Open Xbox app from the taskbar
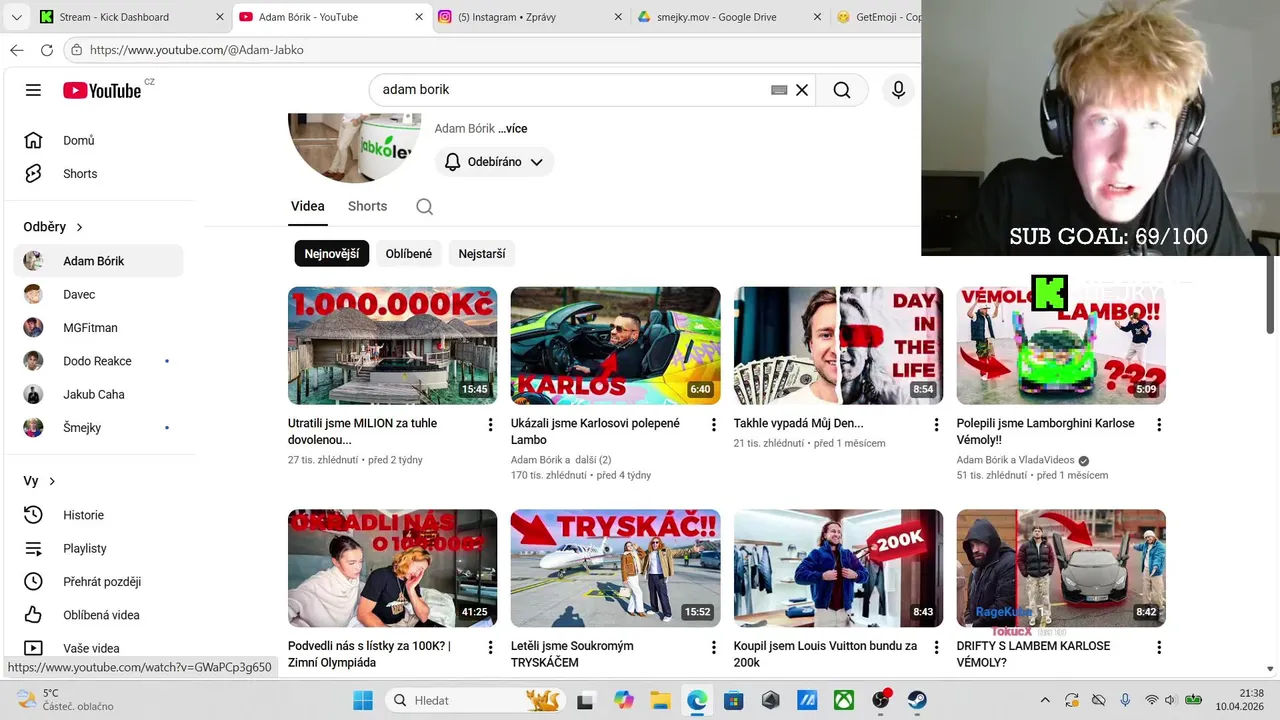This screenshot has width=1280, height=720. point(844,700)
